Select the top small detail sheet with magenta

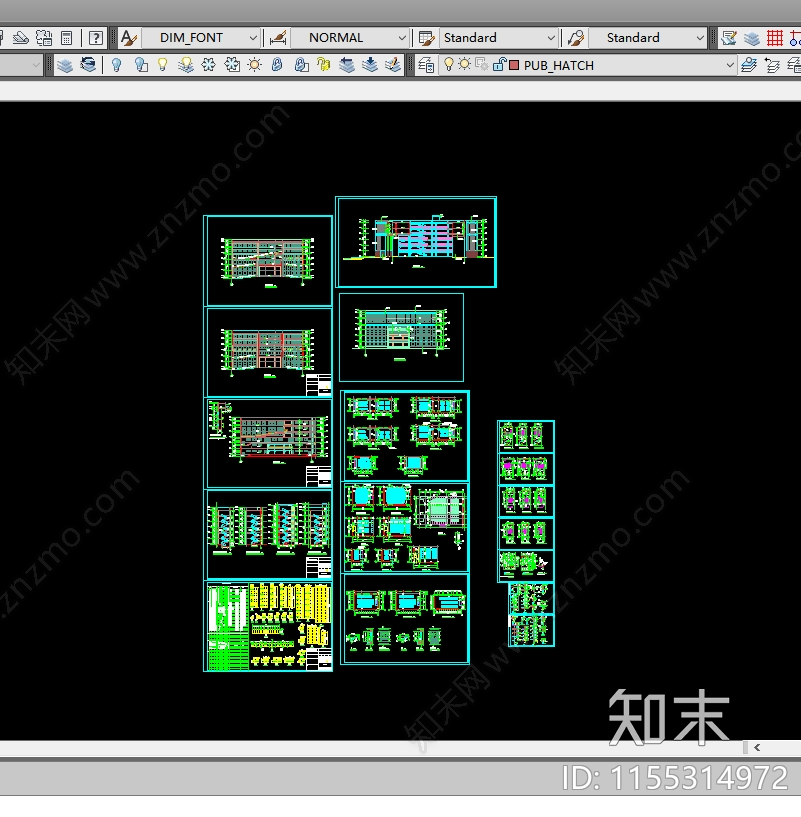[x=525, y=436]
